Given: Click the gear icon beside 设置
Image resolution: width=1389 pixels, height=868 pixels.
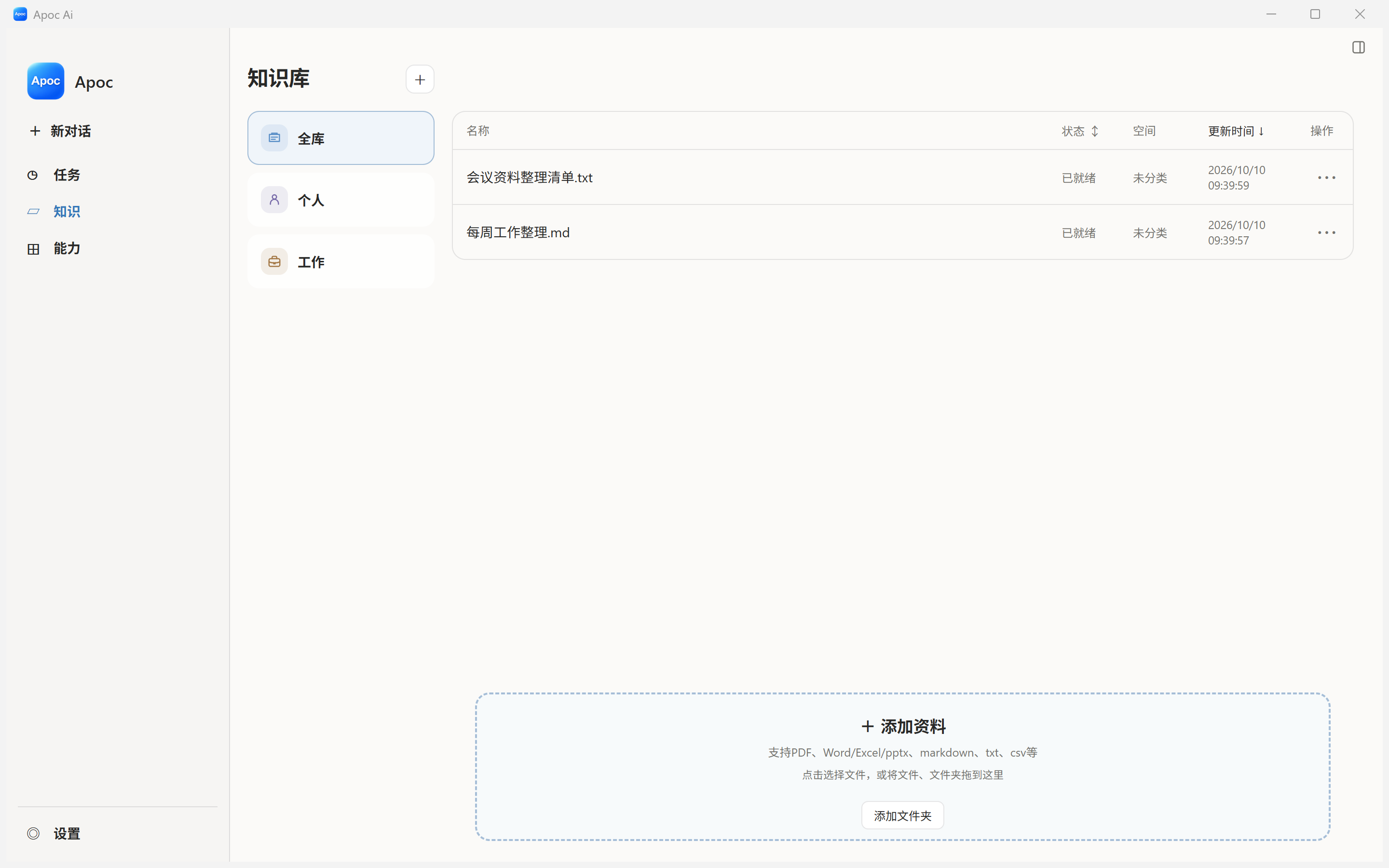Looking at the screenshot, I should tap(33, 834).
